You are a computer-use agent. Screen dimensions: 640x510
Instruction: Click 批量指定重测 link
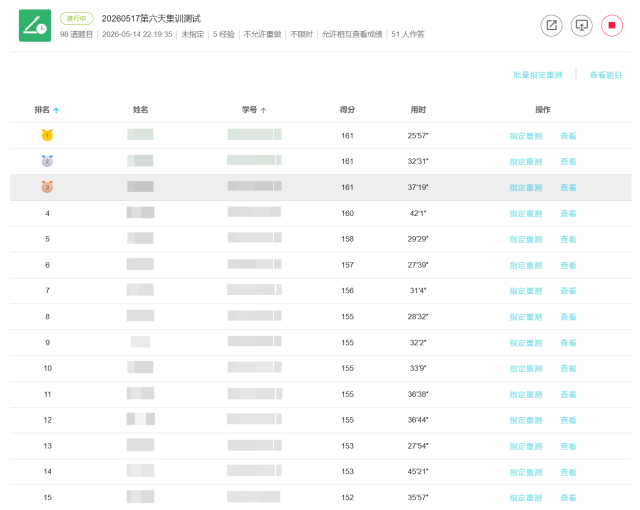(538, 75)
